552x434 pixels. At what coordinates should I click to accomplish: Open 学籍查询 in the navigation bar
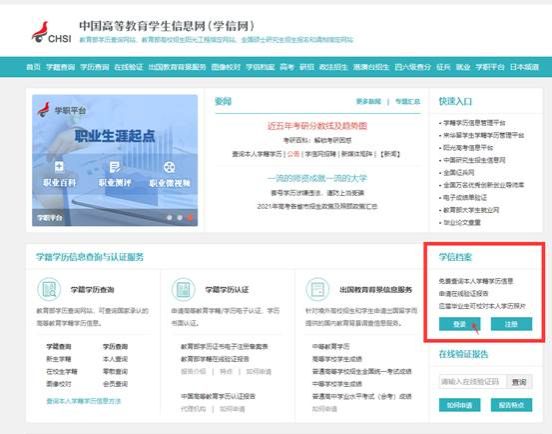pyautogui.click(x=61, y=67)
